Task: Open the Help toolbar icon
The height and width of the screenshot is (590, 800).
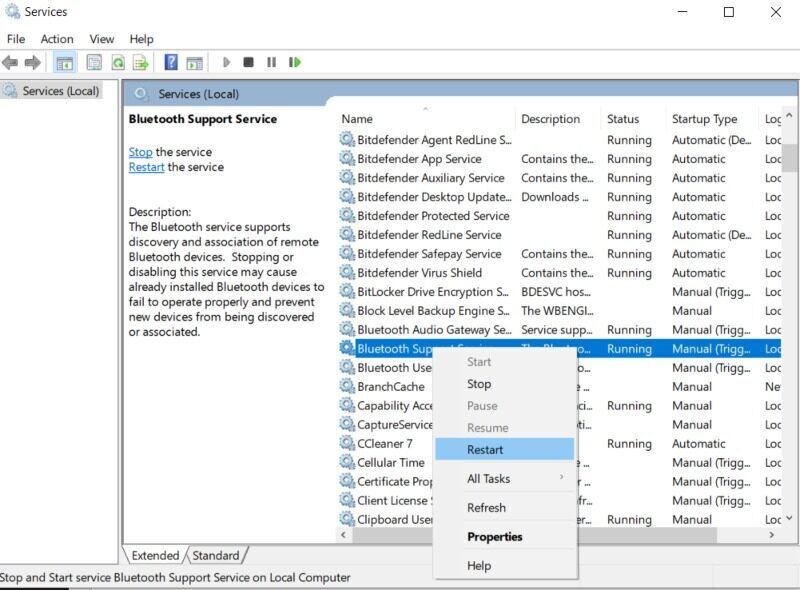Action: tap(171, 62)
